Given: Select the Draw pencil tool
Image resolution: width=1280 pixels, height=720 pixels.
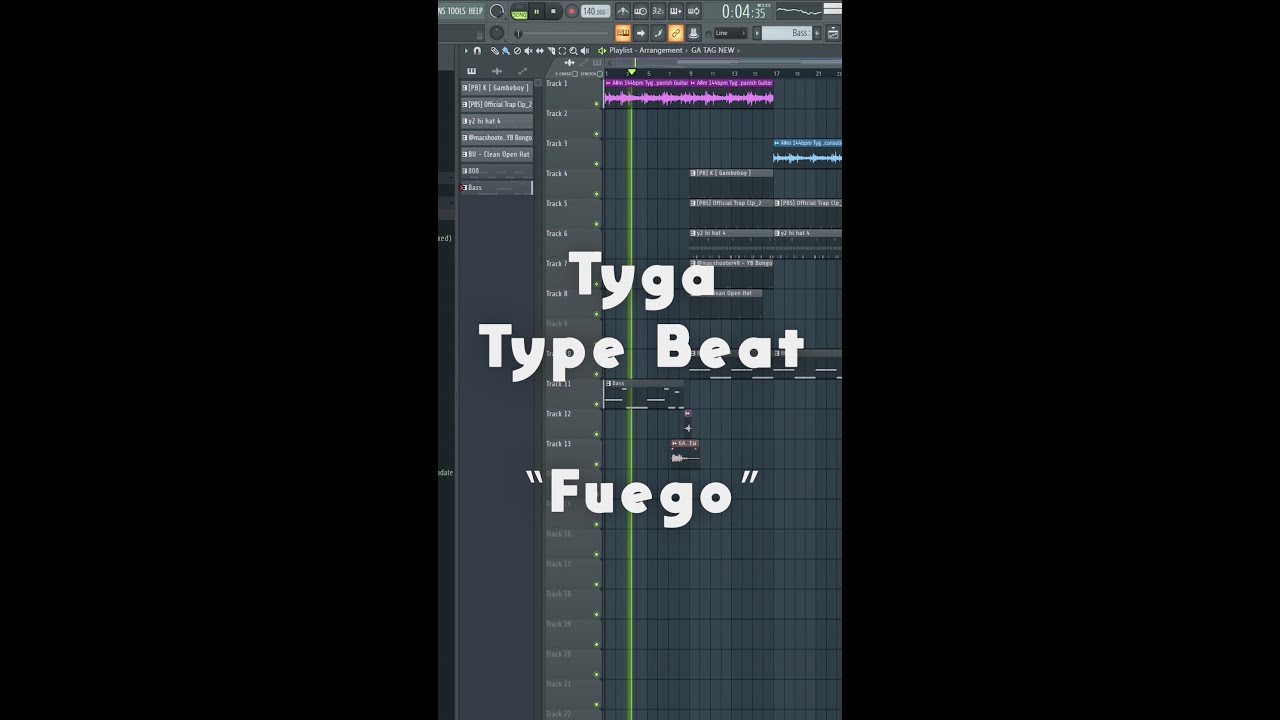Looking at the screenshot, I should (x=495, y=50).
